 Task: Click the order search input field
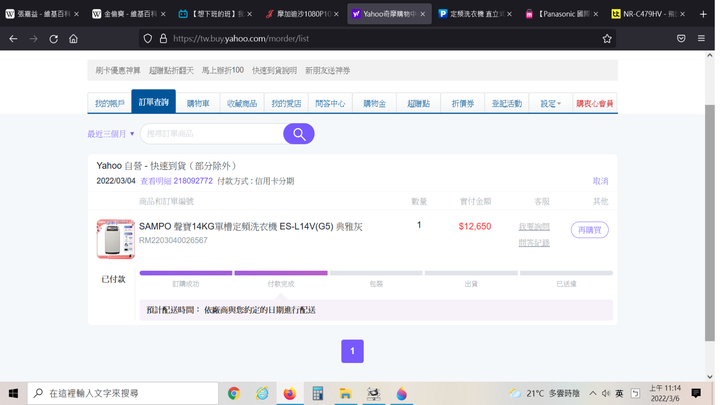pos(212,134)
